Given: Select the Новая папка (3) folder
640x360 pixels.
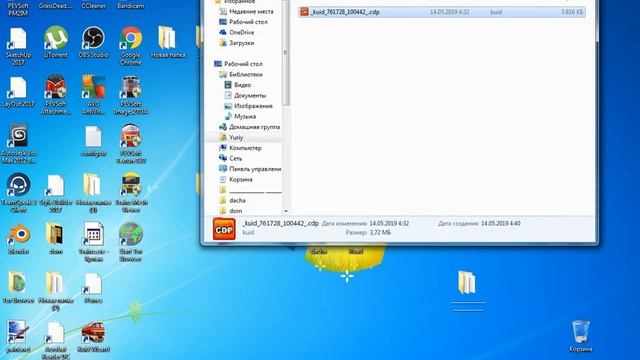Looking at the screenshot, I should tap(93, 193).
